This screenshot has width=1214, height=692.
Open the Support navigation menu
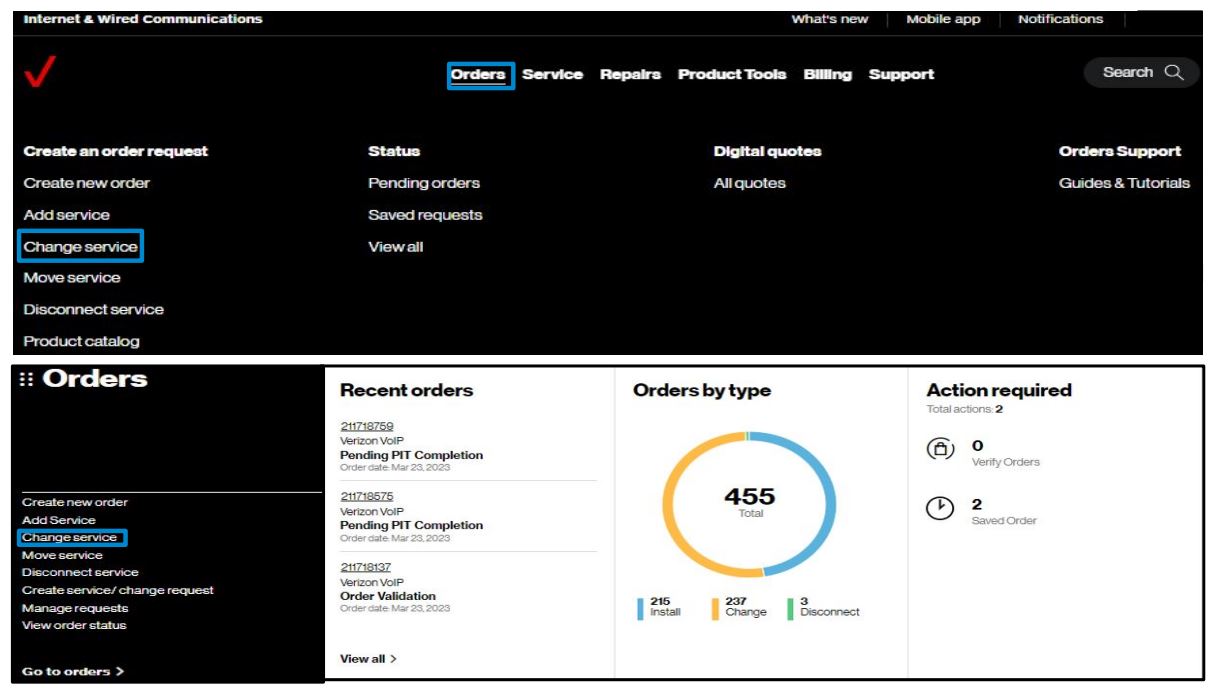pyautogui.click(x=901, y=74)
